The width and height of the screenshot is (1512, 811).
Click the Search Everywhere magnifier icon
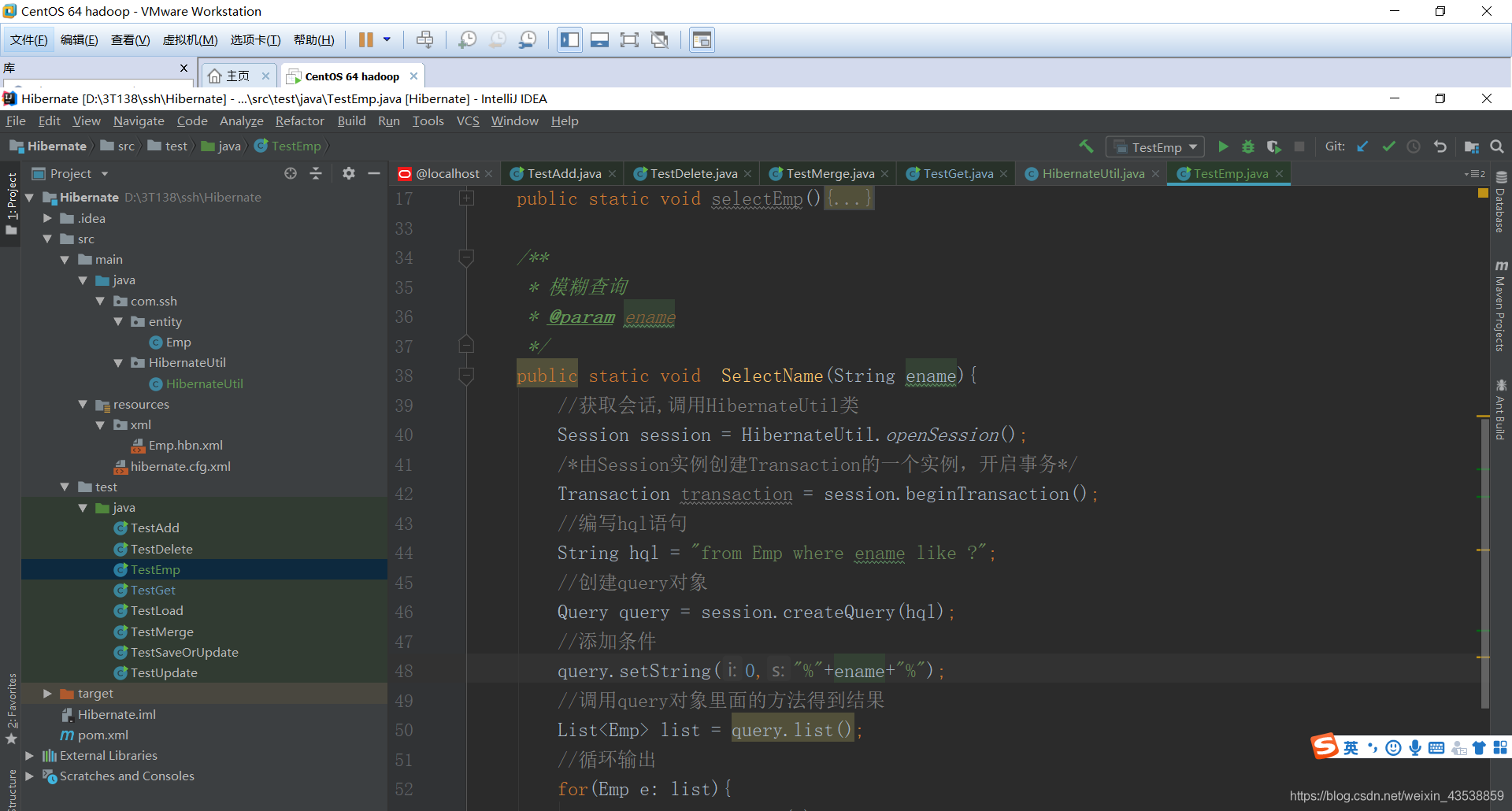click(x=1497, y=146)
